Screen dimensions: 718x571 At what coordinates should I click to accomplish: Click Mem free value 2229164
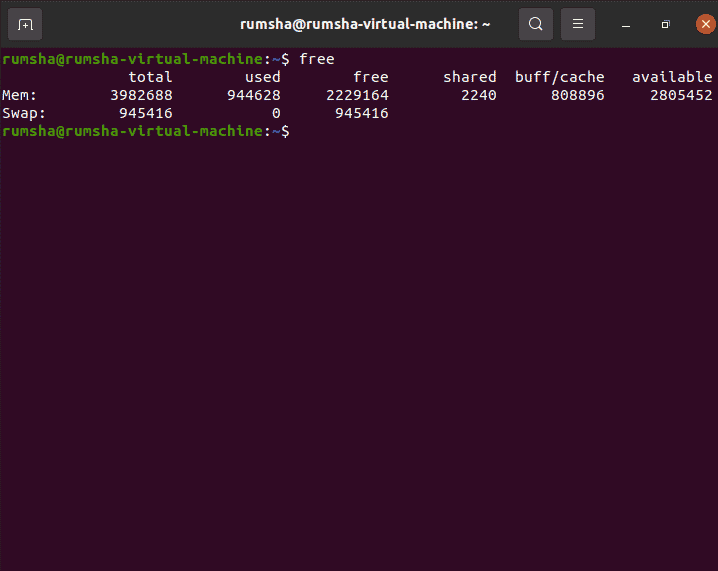[x=357, y=95]
